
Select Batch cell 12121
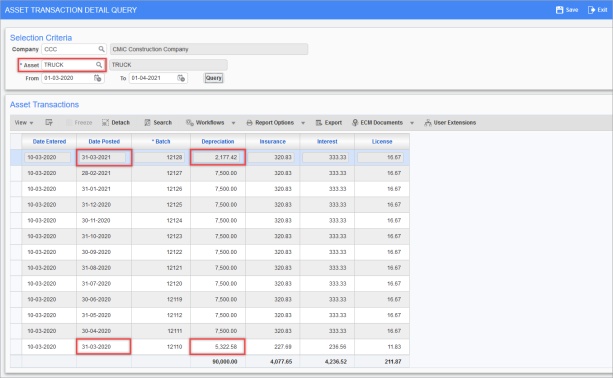pos(161,268)
